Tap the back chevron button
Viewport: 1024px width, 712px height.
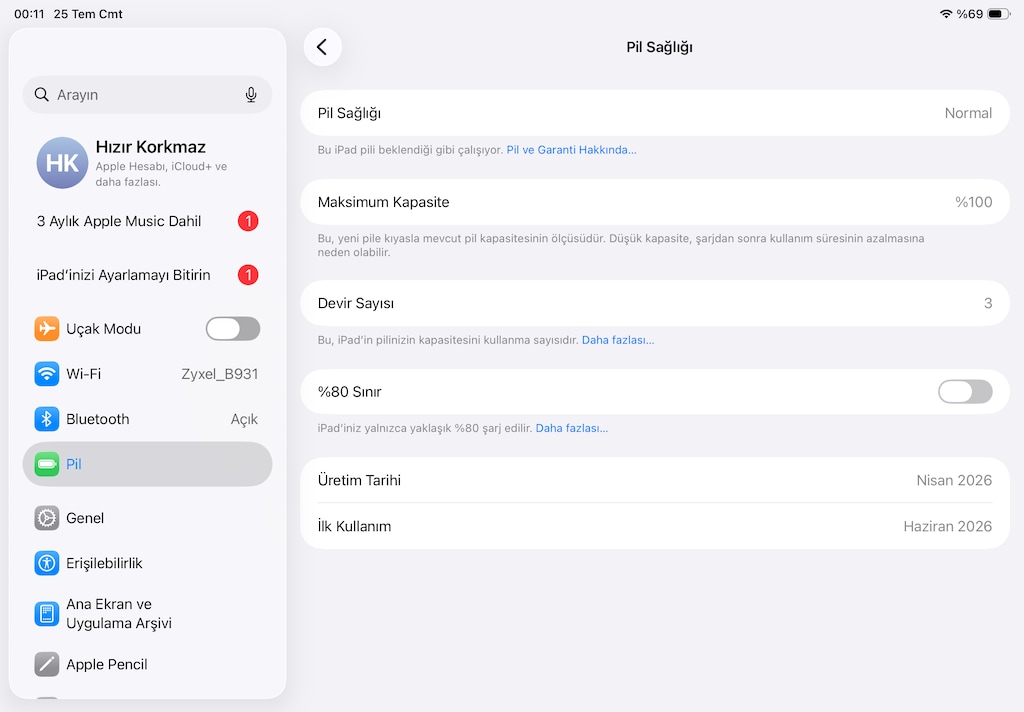click(323, 47)
